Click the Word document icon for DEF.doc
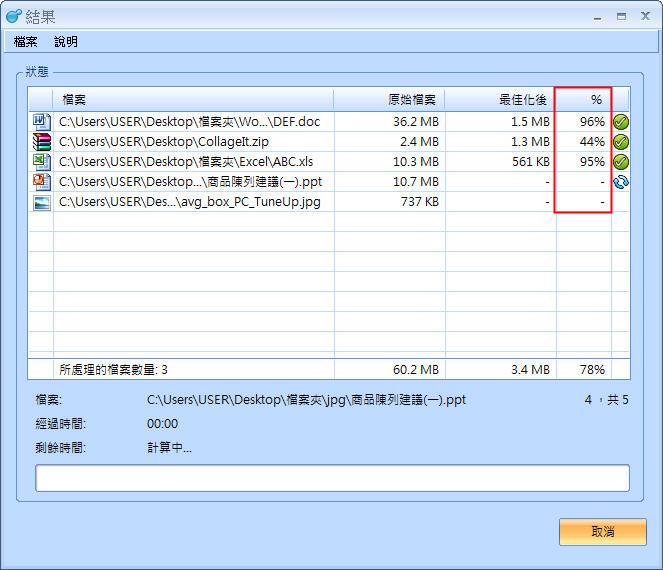Viewport: 663px width, 570px height. tap(41, 122)
